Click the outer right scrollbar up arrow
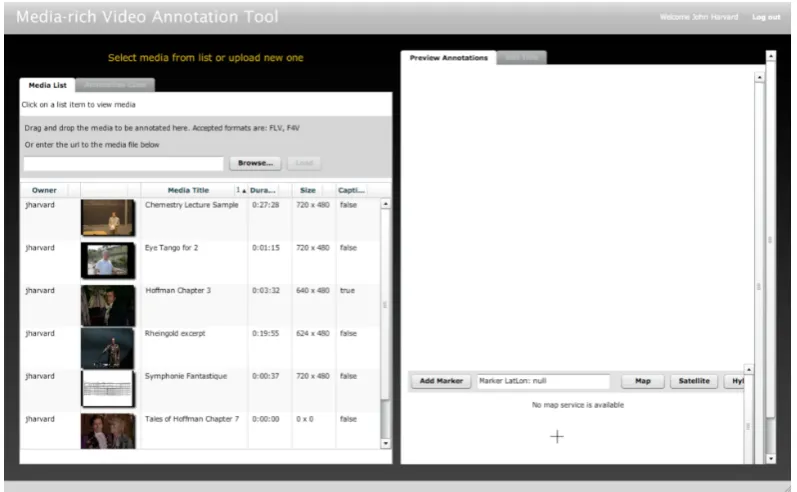This screenshot has height=492, width=797. pos(771,56)
